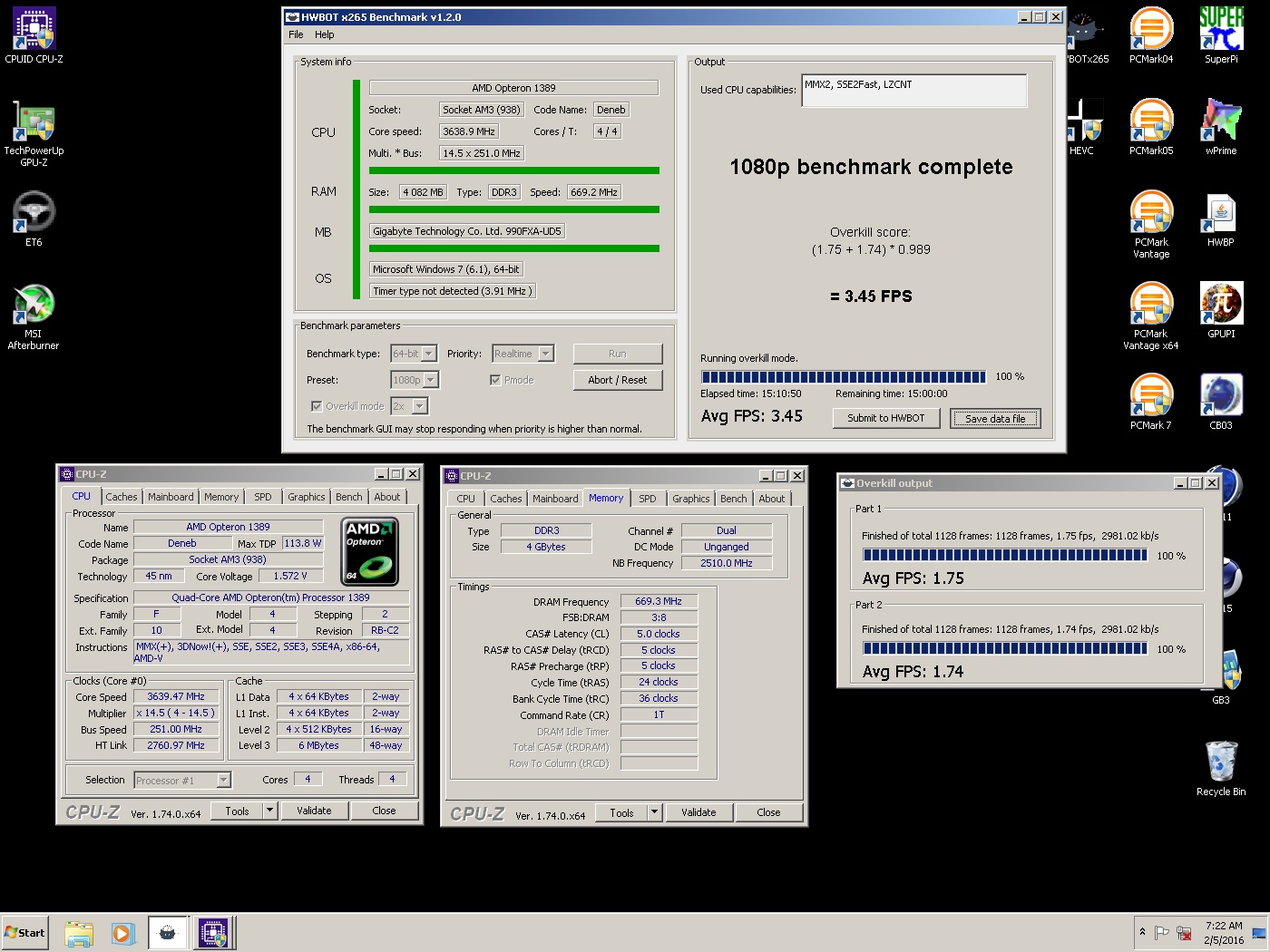Launch SuperPi desktop icon

(1221, 36)
